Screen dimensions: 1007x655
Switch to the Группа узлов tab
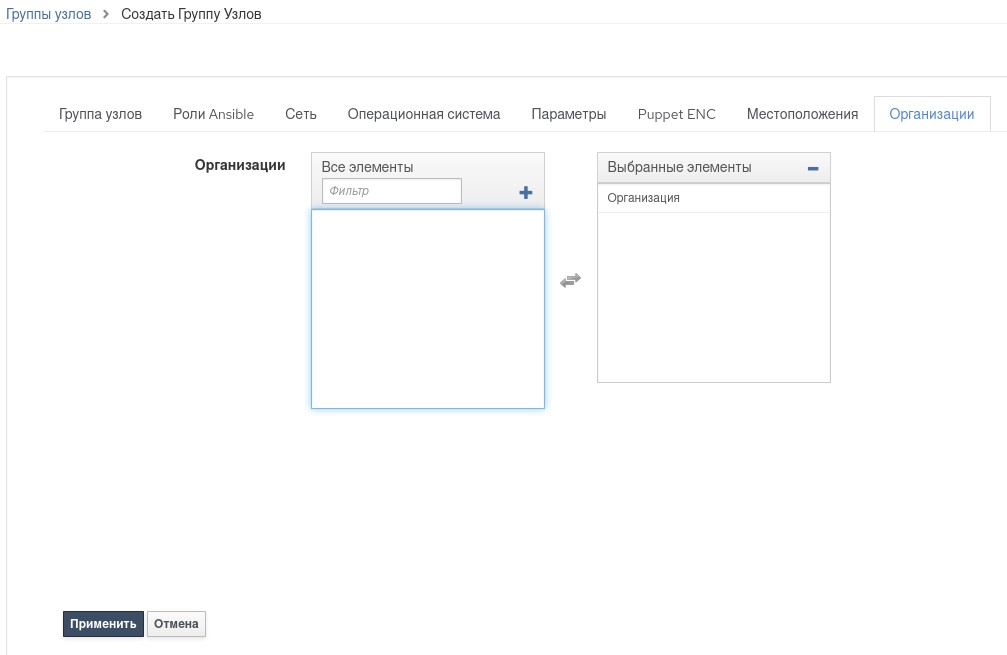(100, 114)
